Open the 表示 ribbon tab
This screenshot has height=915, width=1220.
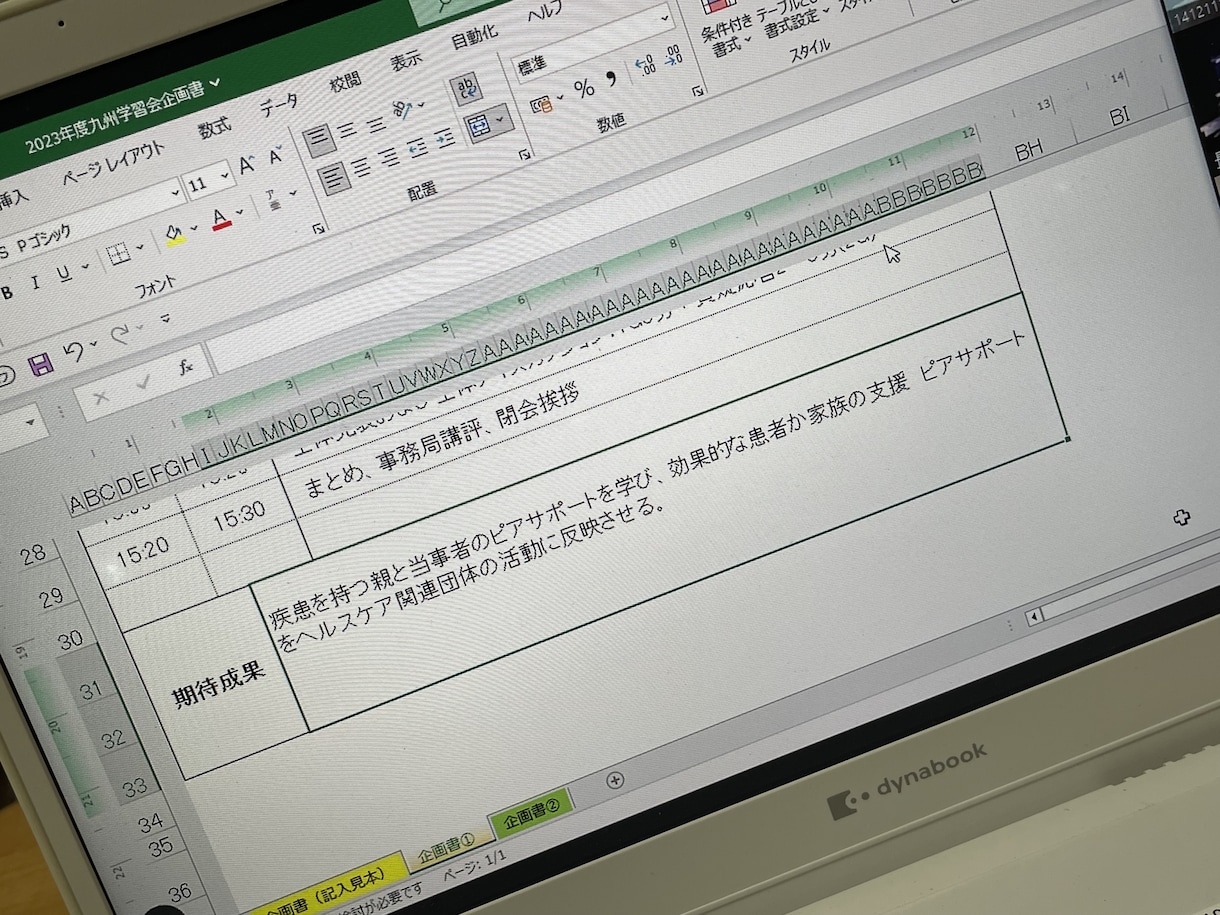pos(406,61)
